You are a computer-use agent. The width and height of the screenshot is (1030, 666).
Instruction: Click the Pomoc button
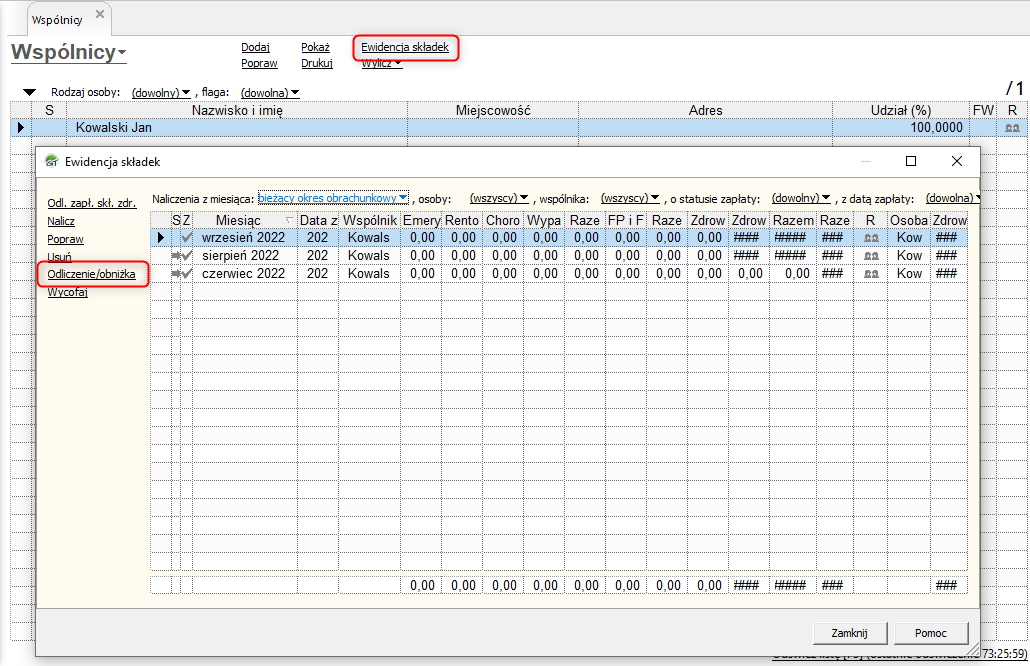[931, 633]
